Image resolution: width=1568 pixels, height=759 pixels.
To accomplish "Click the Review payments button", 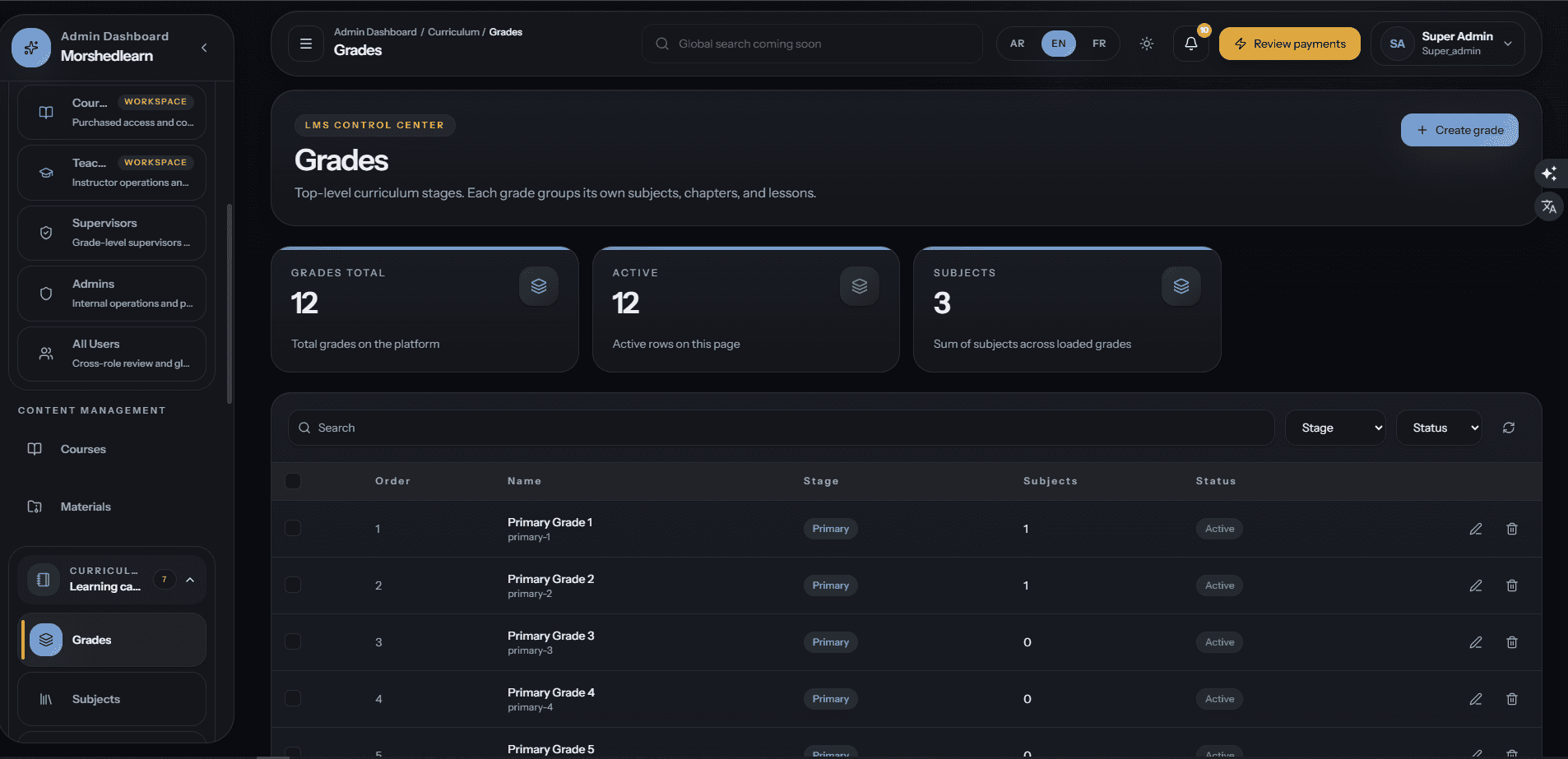I will (x=1290, y=44).
